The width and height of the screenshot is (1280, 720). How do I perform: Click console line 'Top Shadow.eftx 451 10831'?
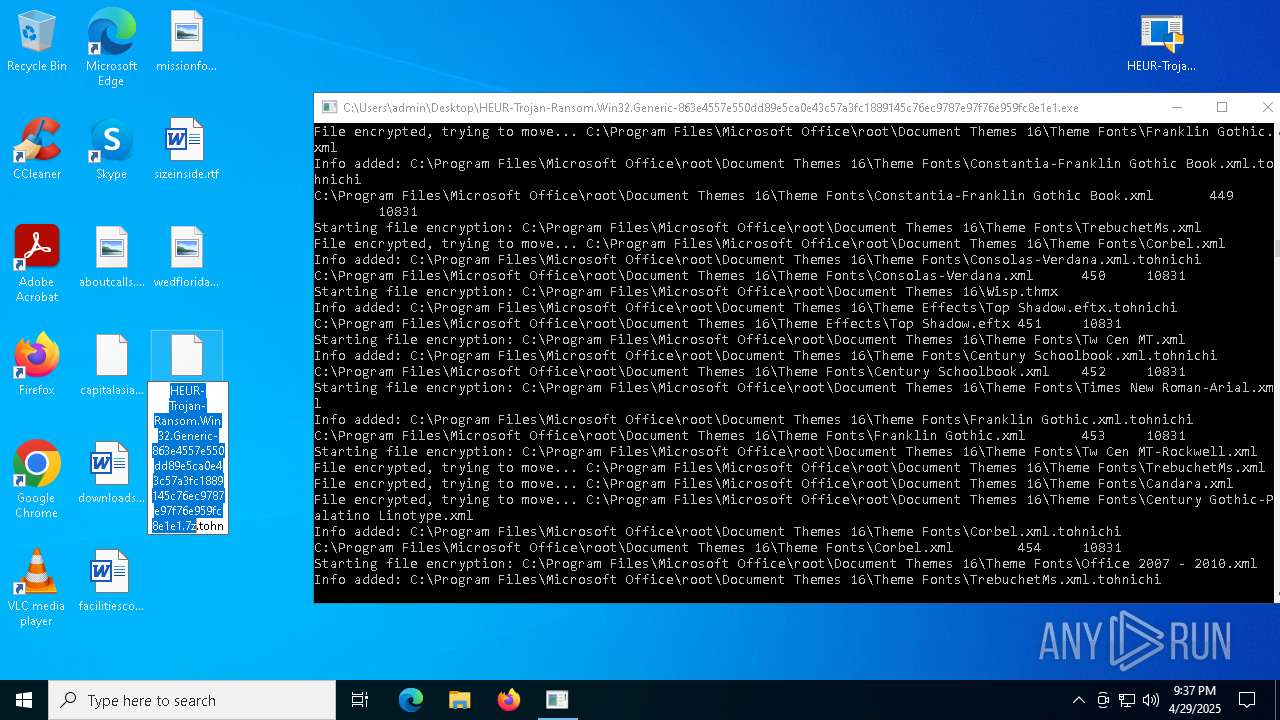718,324
